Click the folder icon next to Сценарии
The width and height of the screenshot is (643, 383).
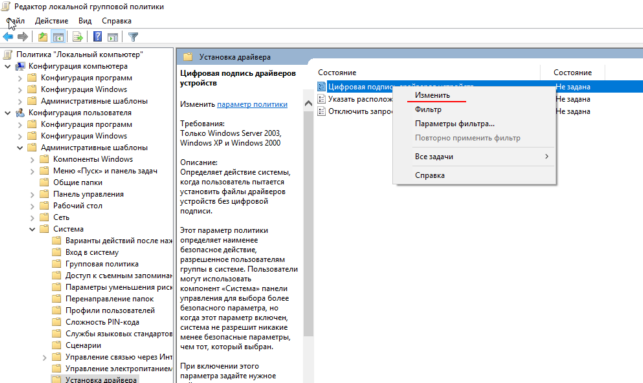(x=57, y=345)
